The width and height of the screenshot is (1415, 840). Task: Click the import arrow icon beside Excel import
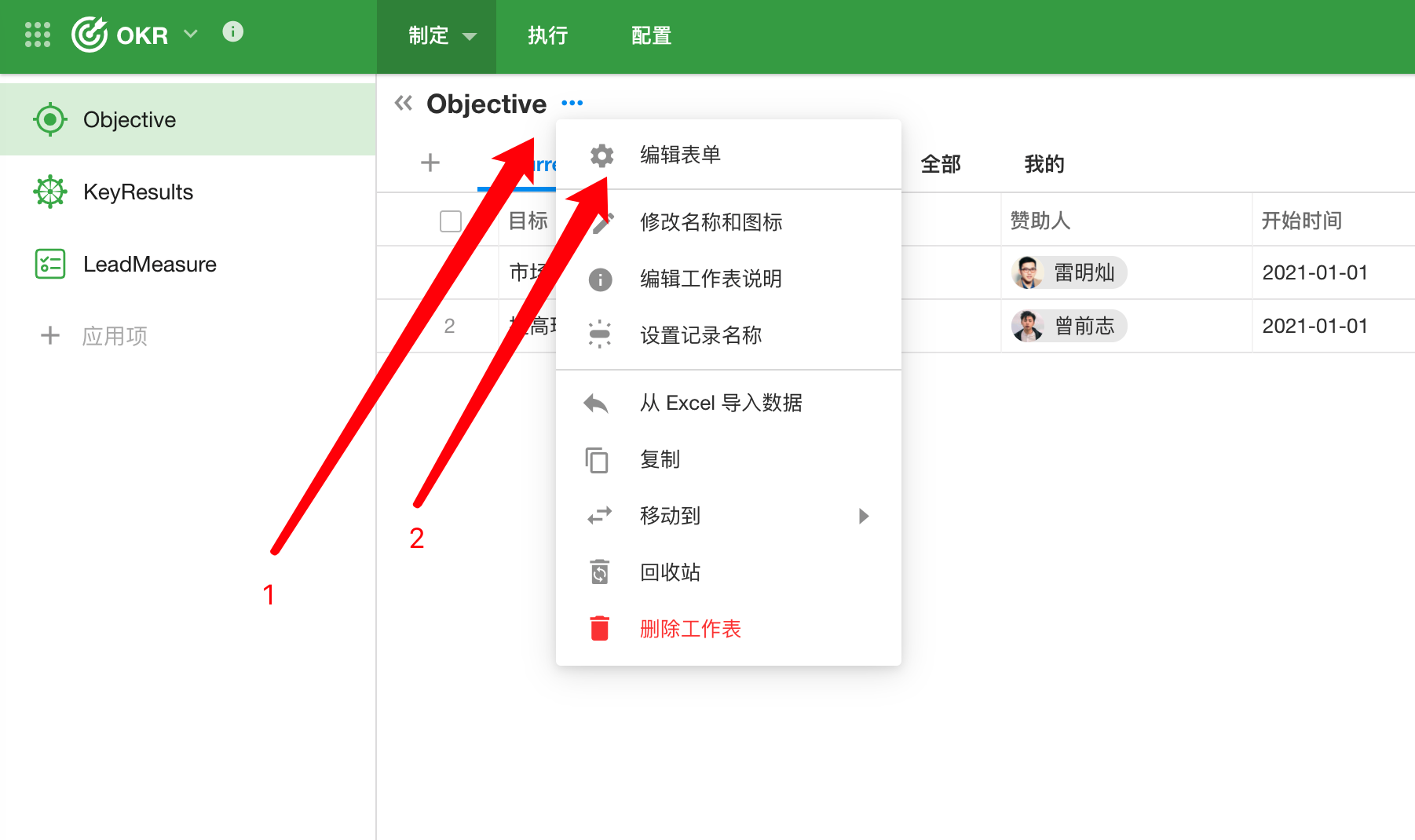coord(596,404)
